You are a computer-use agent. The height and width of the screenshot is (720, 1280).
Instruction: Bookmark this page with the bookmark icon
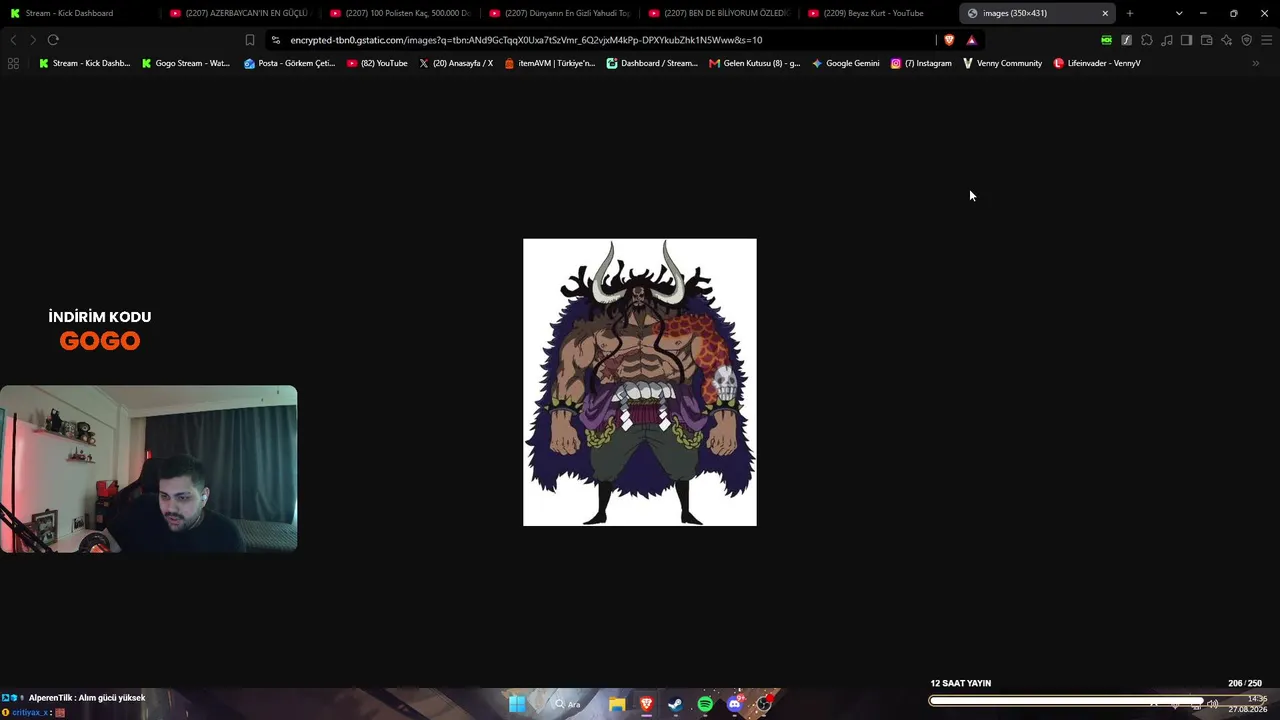(x=250, y=40)
